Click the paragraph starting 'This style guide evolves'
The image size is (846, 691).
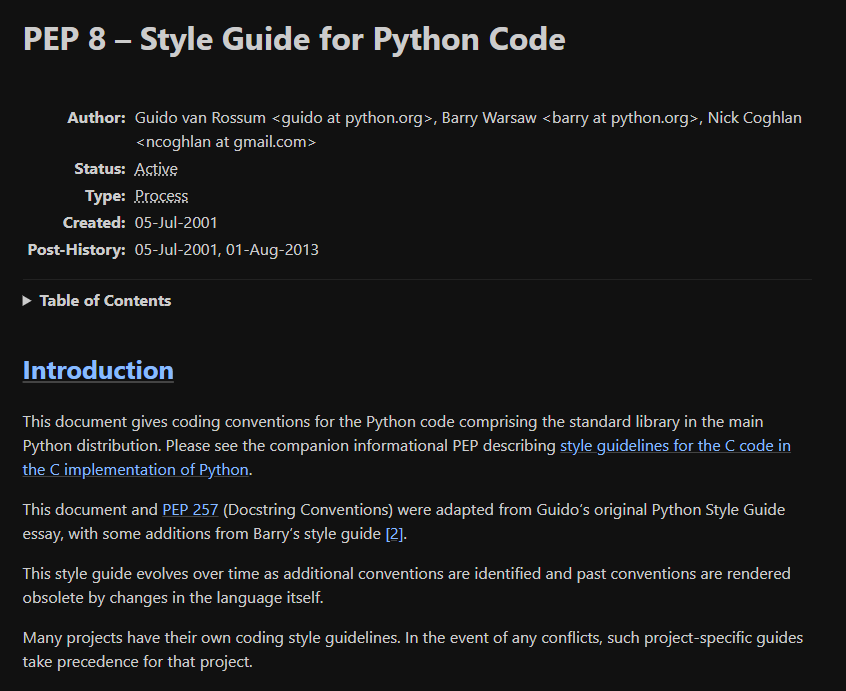point(406,585)
